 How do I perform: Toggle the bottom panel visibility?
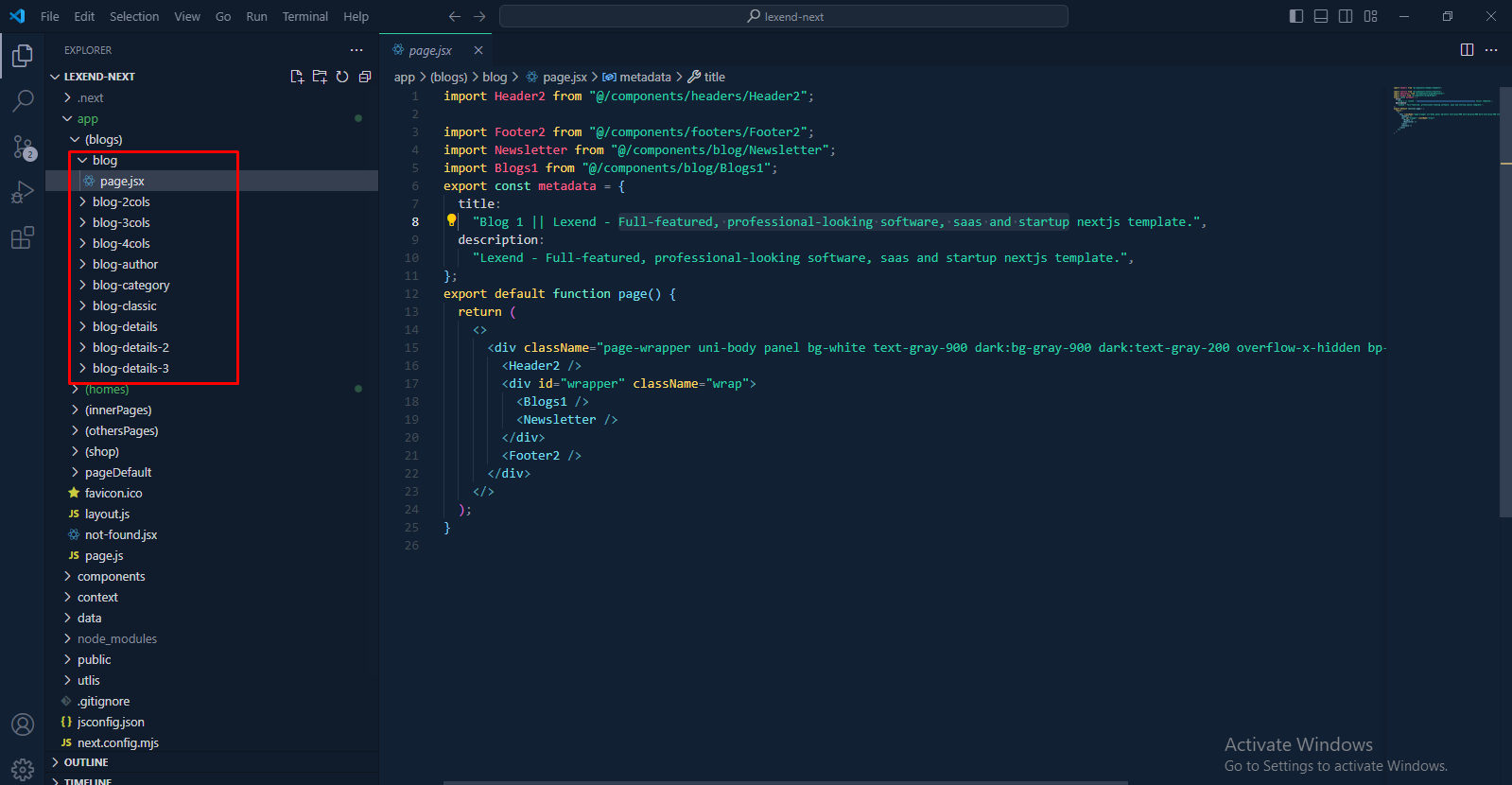click(x=1321, y=16)
